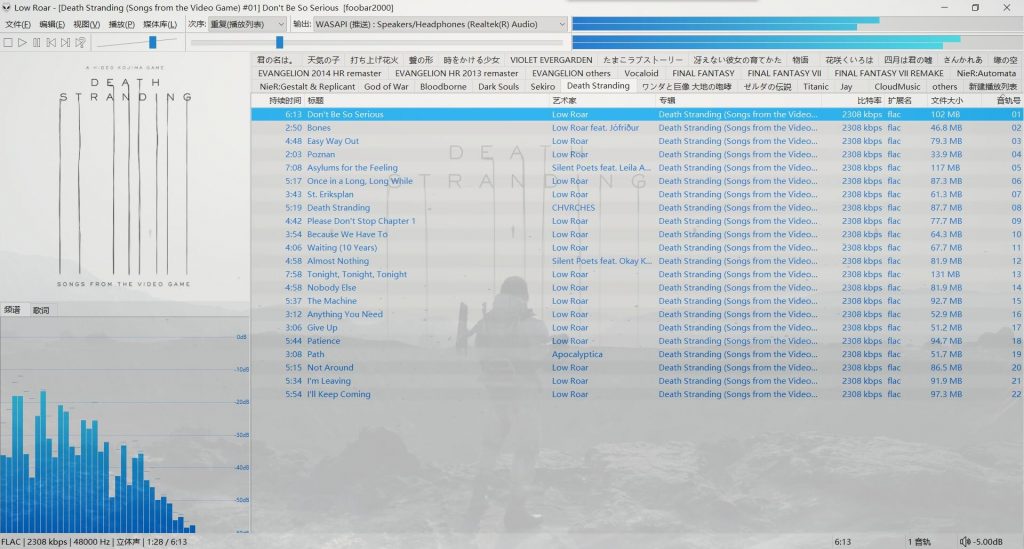Screen dimensions: 1024x549
Task: Select the track Not Around
Action: 637,368
